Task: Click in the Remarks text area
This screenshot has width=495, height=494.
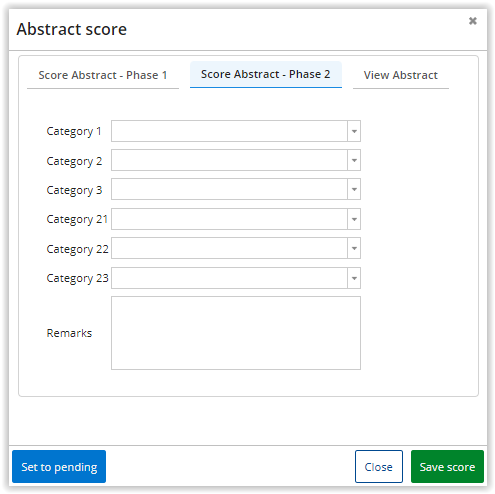Action: point(236,333)
